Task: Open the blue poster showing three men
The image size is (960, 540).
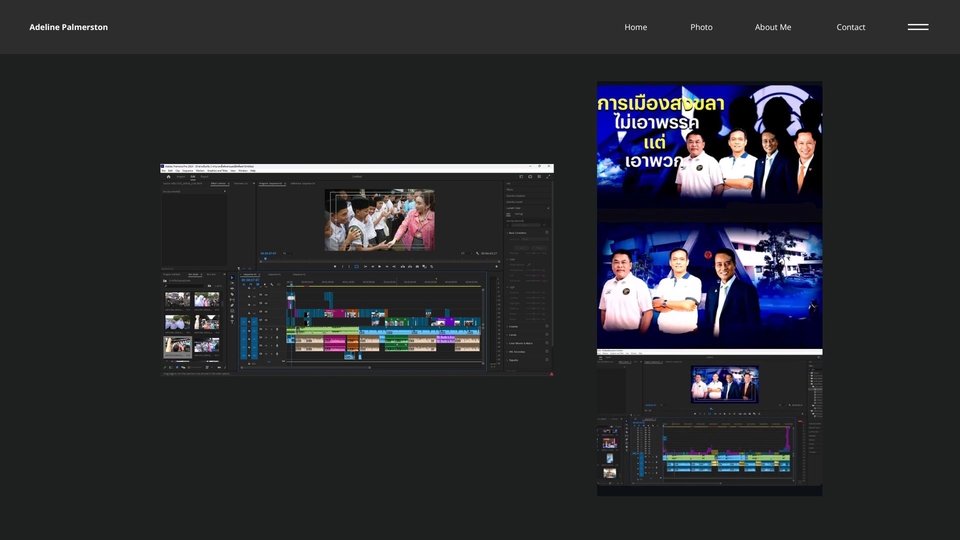Action: click(x=710, y=285)
